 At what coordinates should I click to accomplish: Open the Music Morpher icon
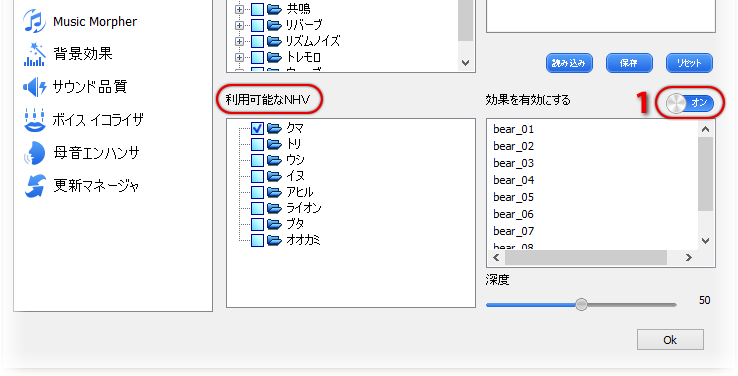click(x=34, y=22)
